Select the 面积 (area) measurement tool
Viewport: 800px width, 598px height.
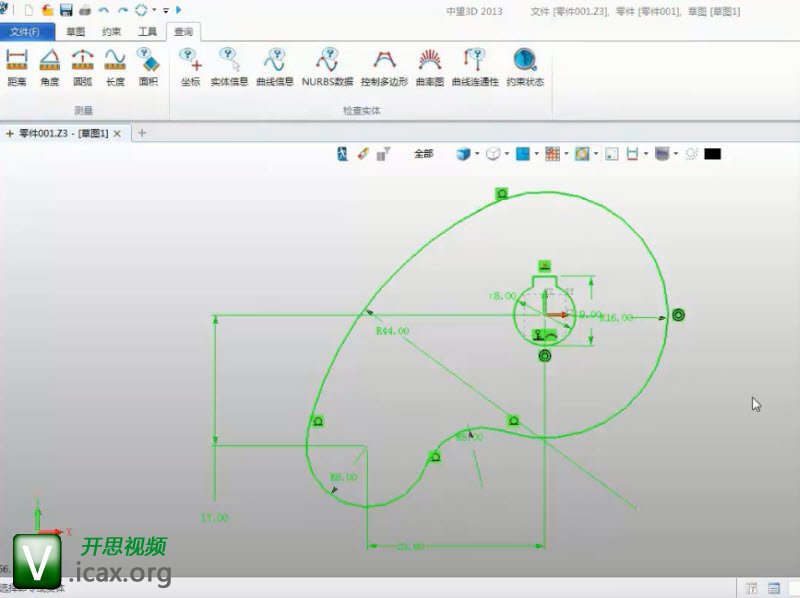tap(148, 67)
